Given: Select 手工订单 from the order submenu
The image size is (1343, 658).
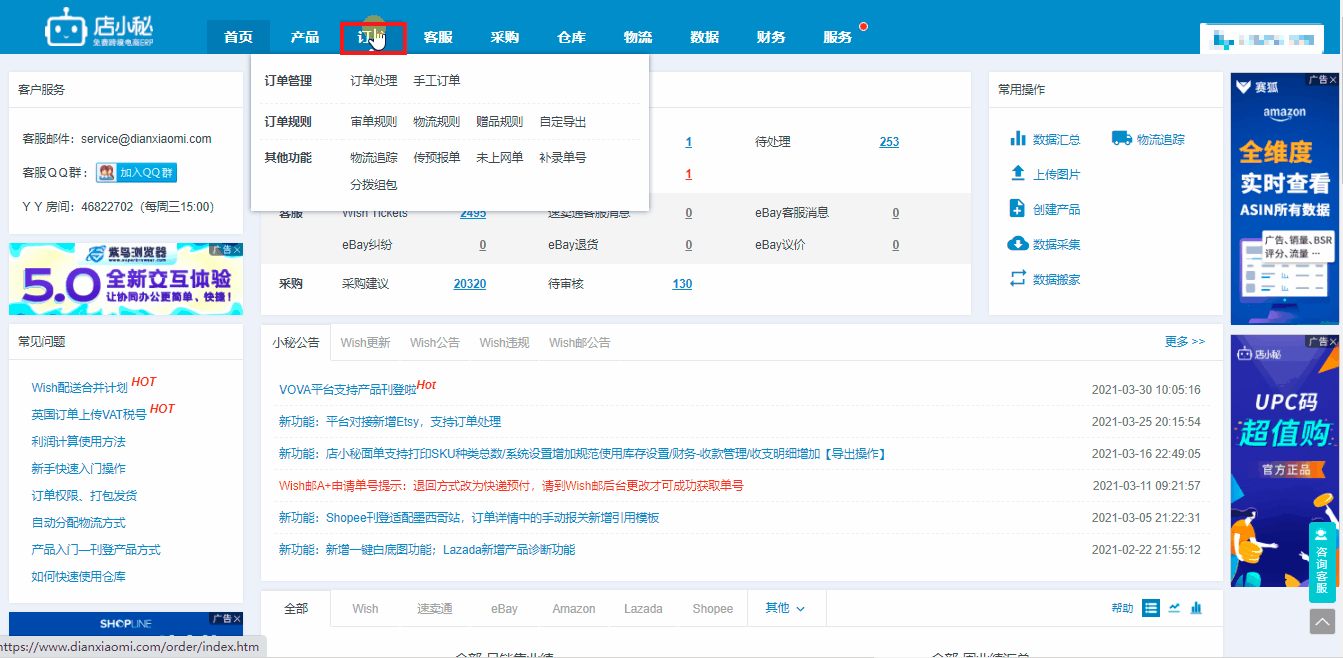Looking at the screenshot, I should tap(437, 81).
